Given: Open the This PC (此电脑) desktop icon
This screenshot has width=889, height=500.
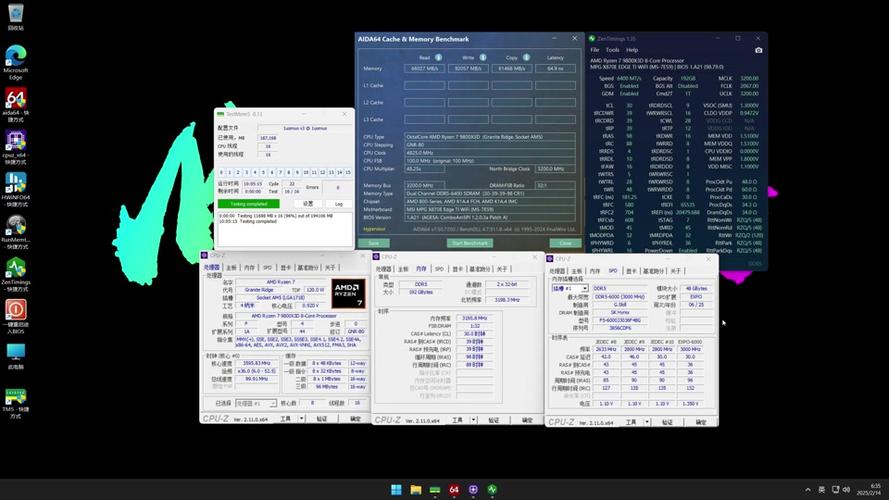Looking at the screenshot, I should pyautogui.click(x=16, y=356).
